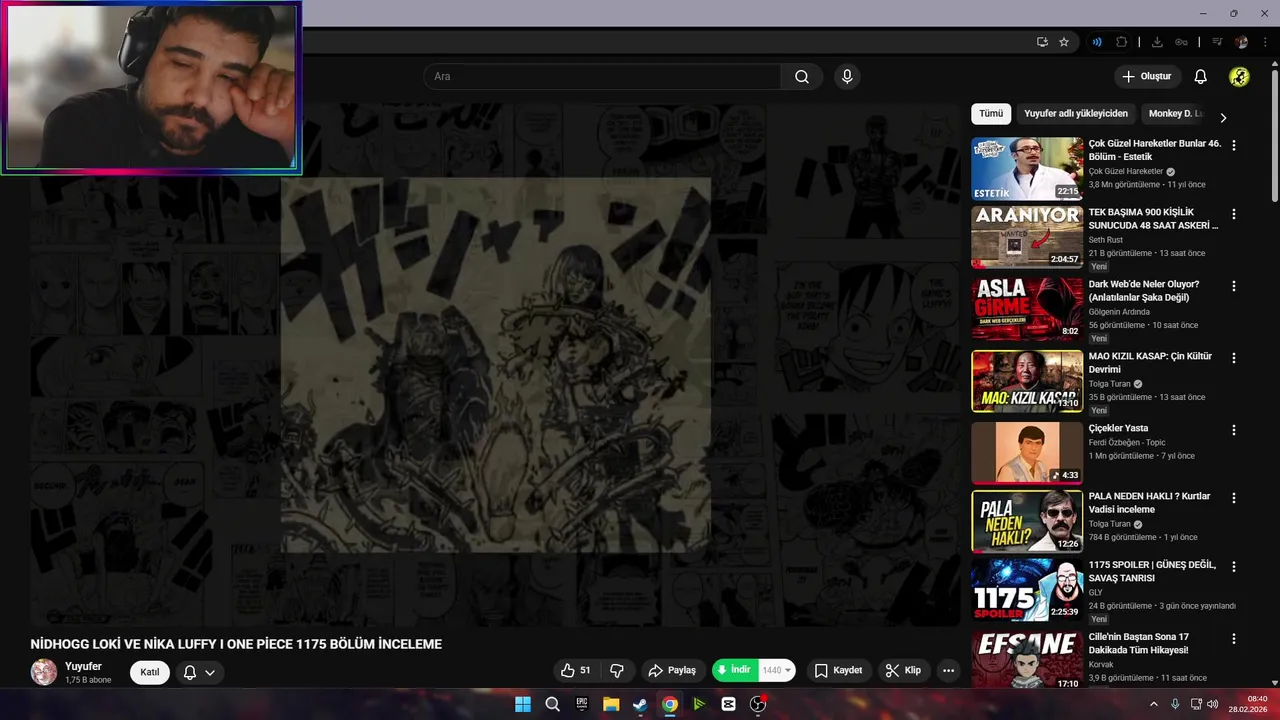
Task: Open Chrome three-dot menu
Action: pos(1264,42)
